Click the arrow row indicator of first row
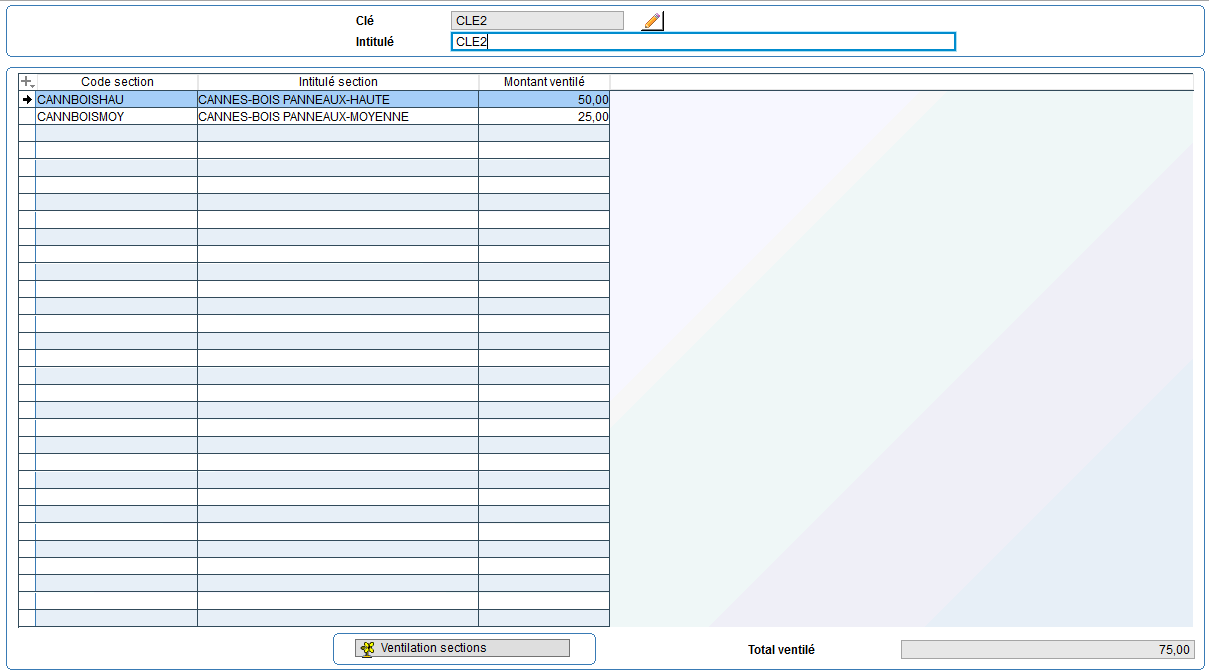This screenshot has height=670, width=1209. click(x=27, y=100)
